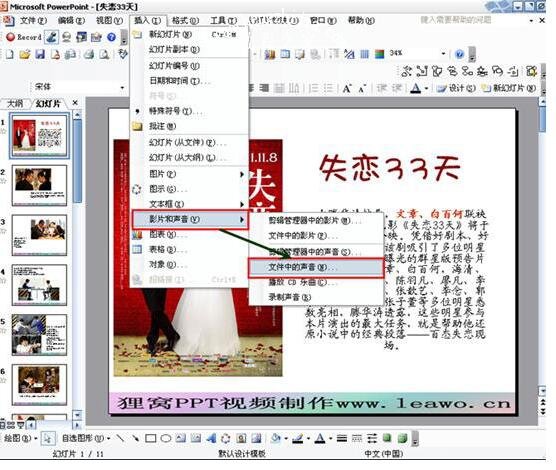Click the Line Style icon

[342, 438]
